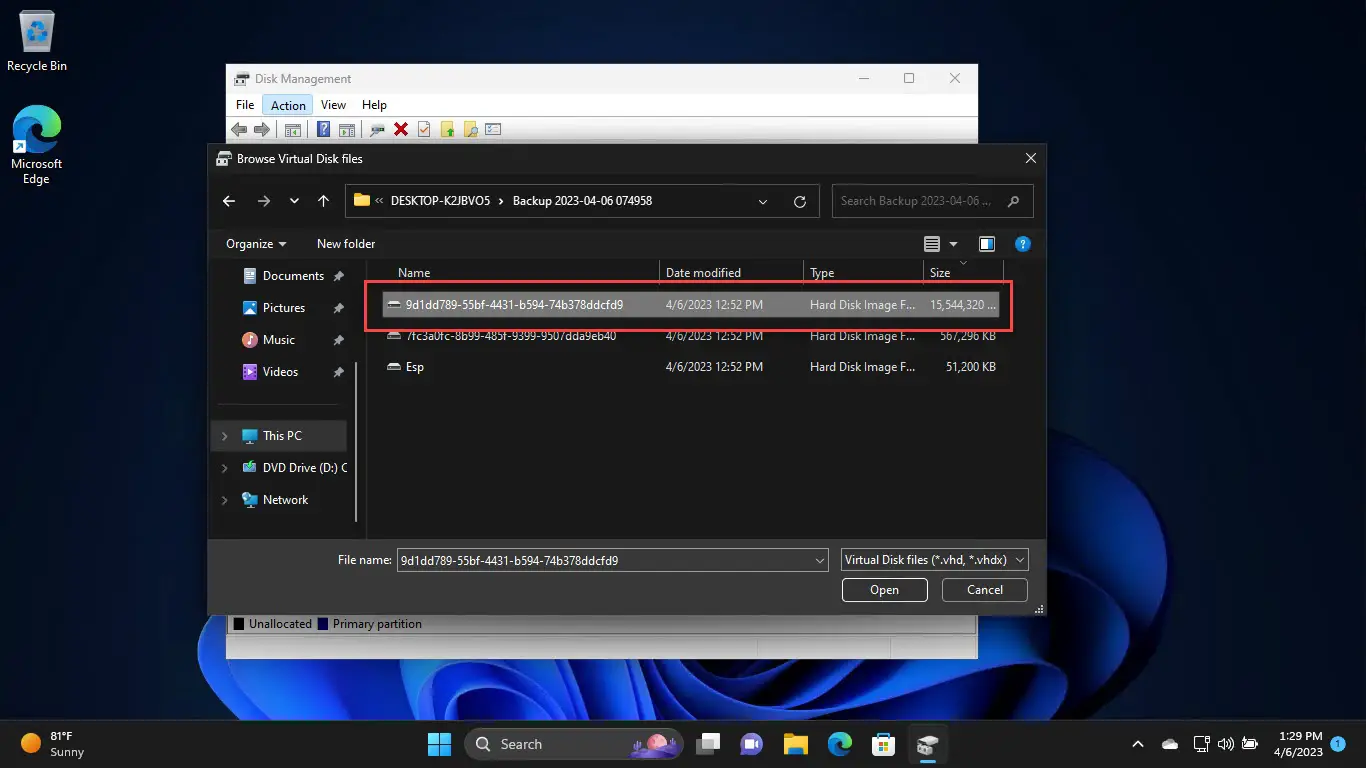This screenshot has height=768, width=1366.
Task: Open Task View from taskbar
Action: tap(709, 744)
